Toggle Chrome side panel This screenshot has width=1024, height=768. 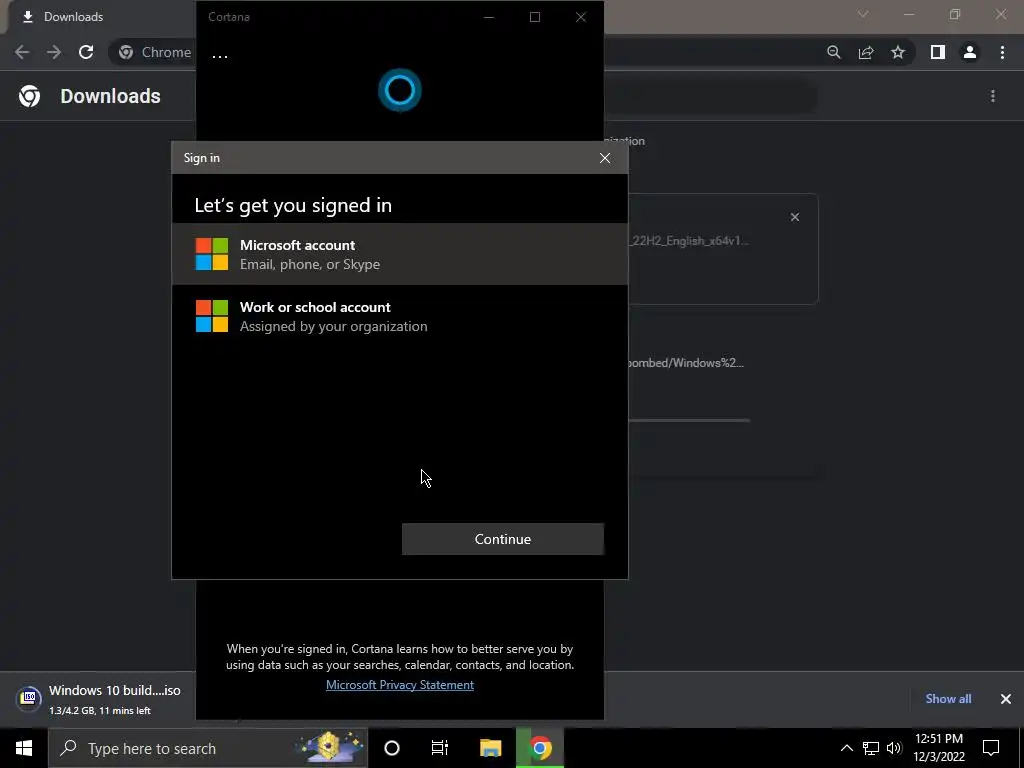point(938,52)
